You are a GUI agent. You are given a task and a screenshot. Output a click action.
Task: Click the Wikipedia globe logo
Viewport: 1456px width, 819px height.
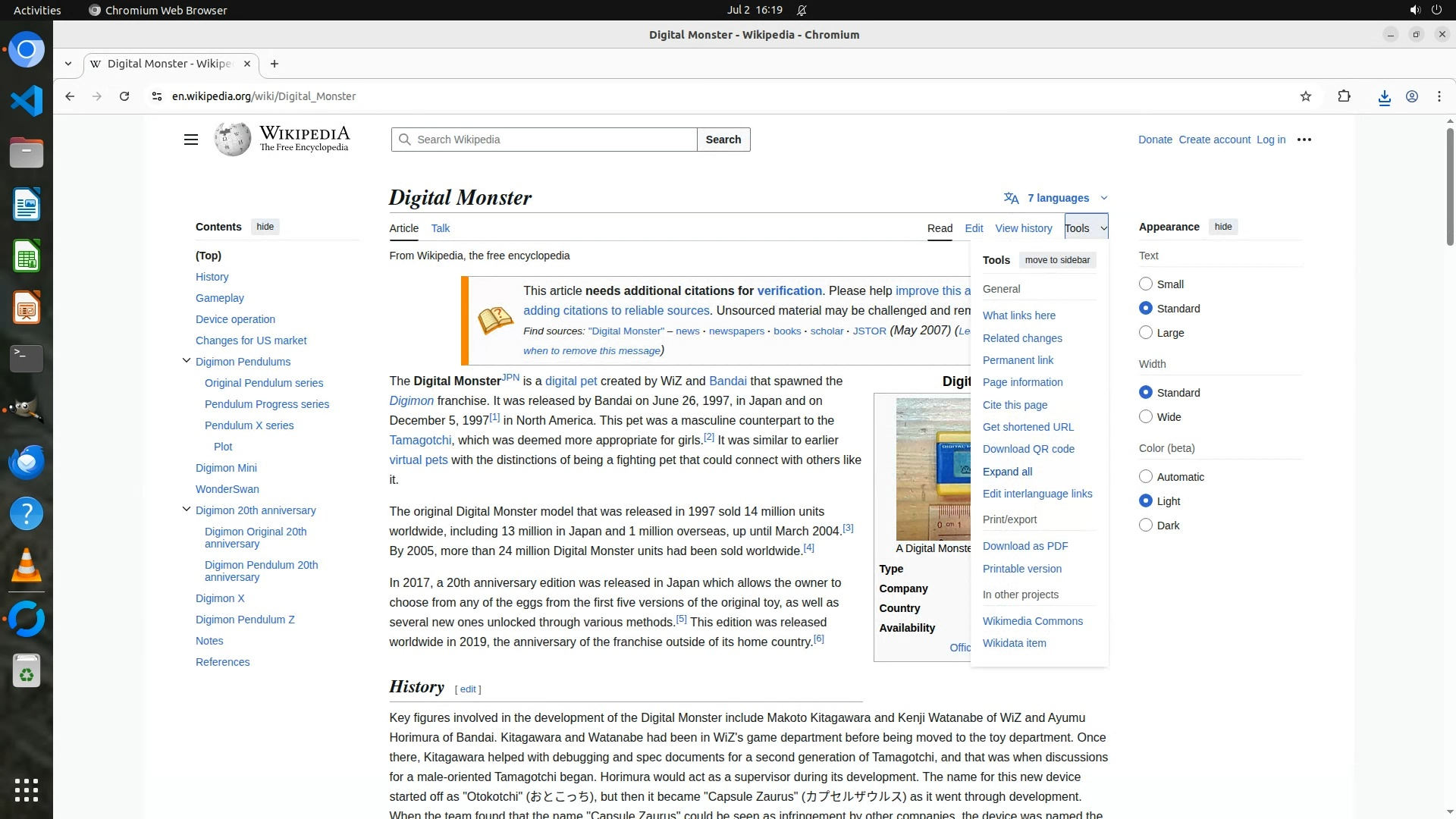(x=232, y=140)
